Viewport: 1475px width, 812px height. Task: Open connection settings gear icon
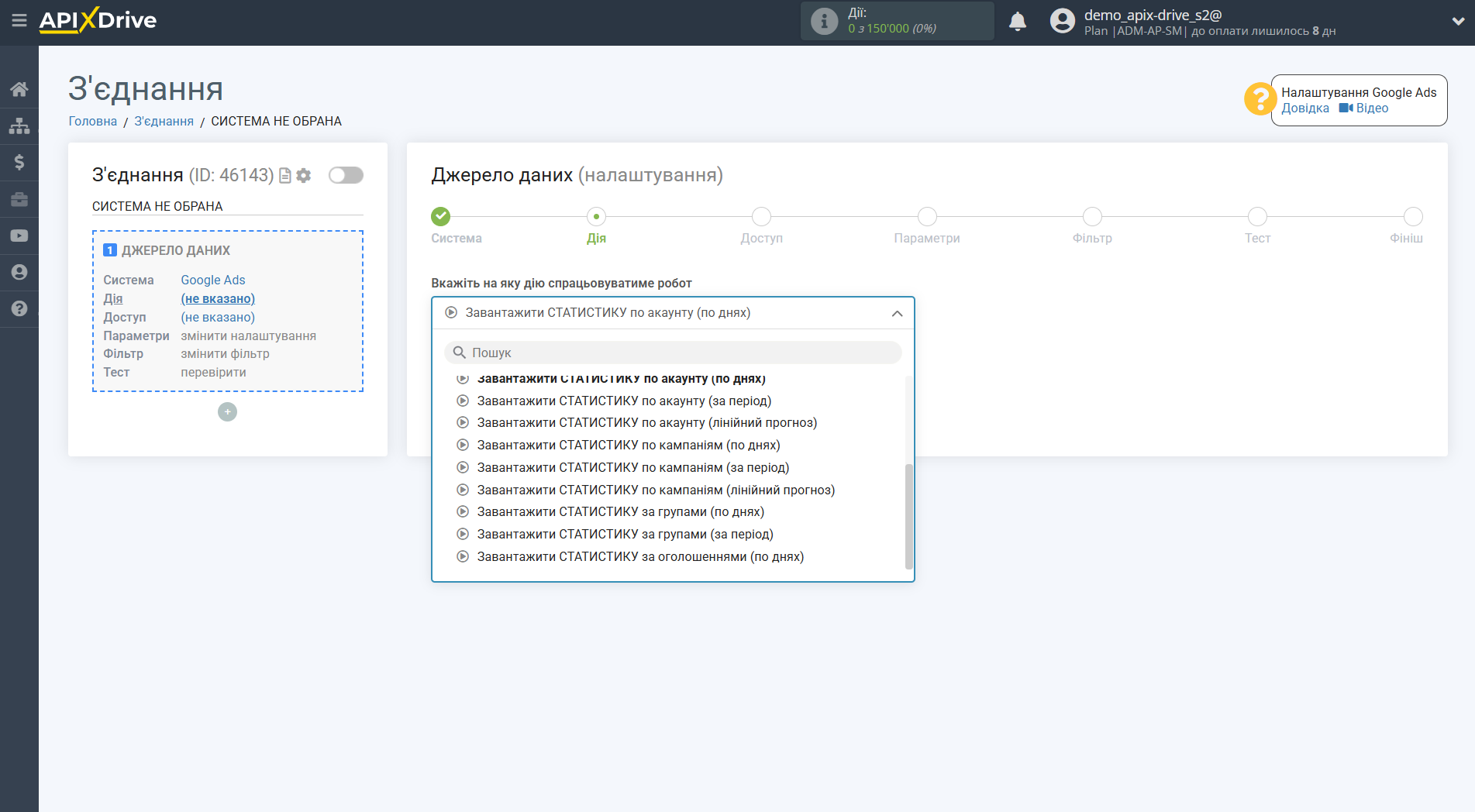pos(304,176)
